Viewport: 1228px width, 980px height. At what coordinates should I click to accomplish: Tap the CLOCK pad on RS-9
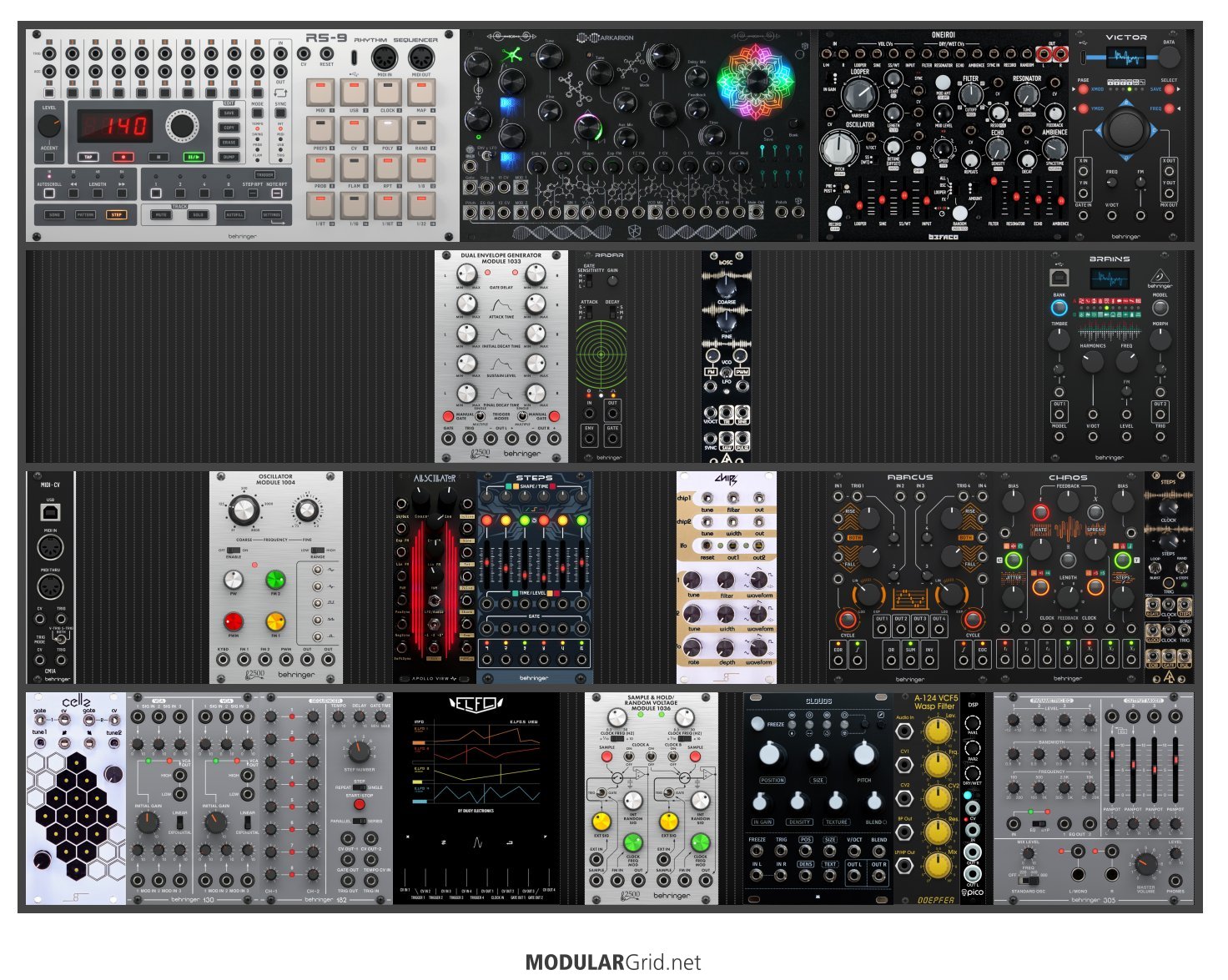pos(388,93)
